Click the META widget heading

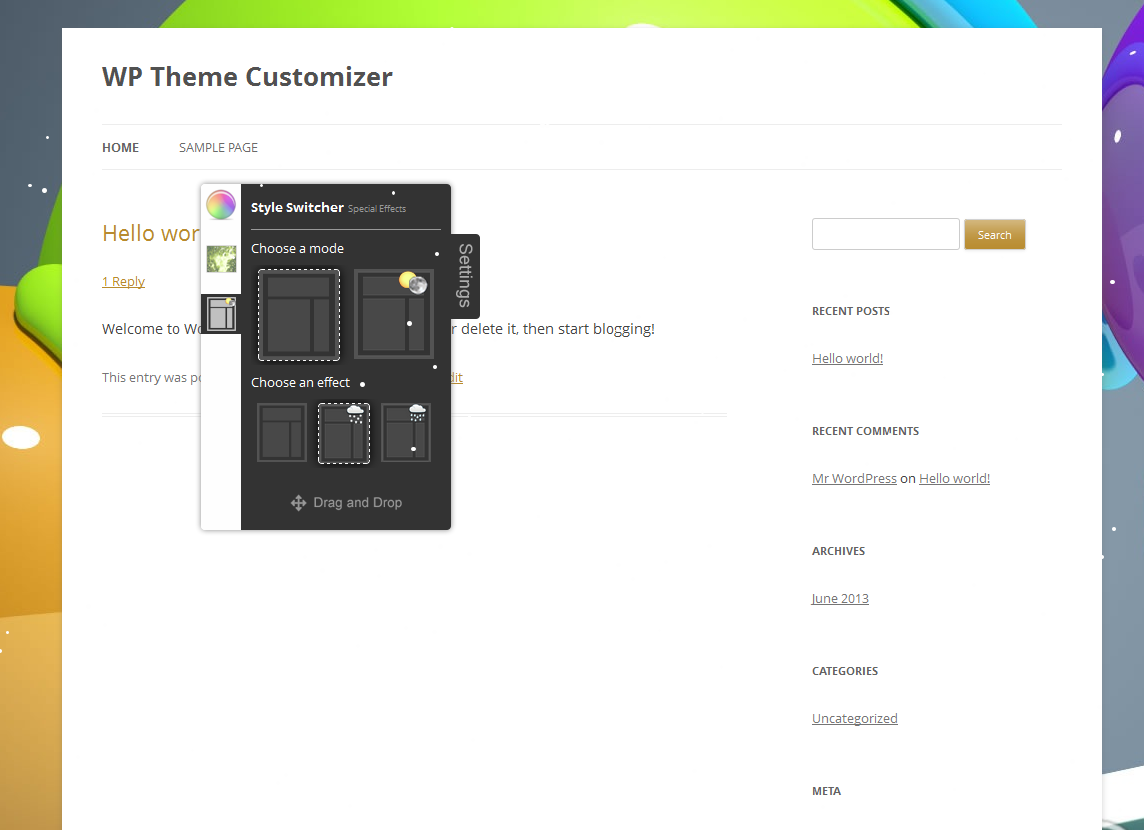coord(826,791)
